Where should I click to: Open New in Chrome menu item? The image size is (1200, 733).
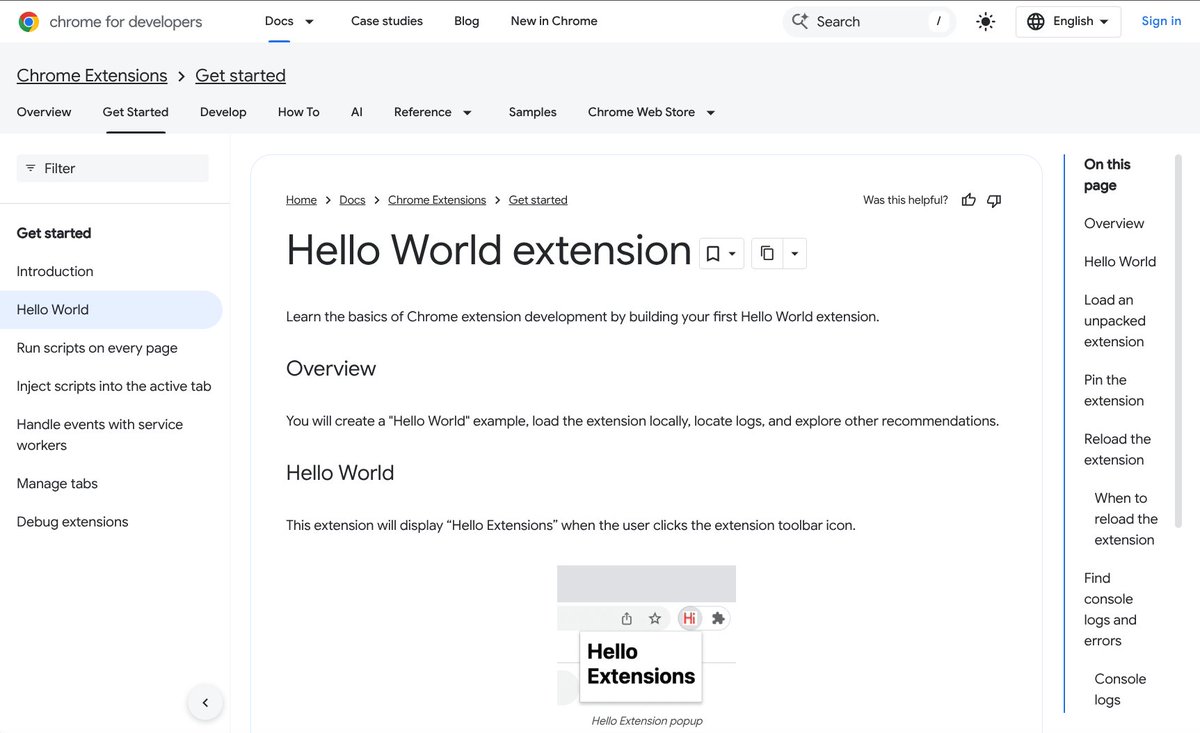click(x=554, y=21)
